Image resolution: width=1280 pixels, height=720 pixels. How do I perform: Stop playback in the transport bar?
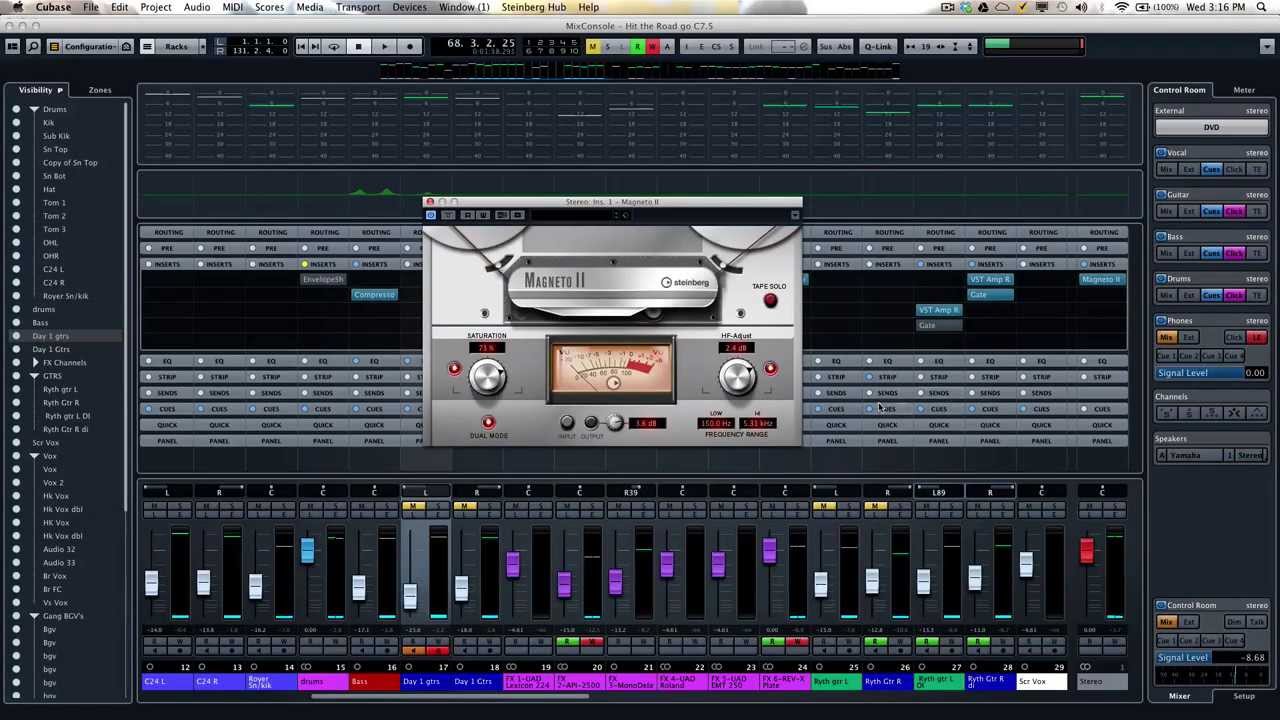point(358,47)
